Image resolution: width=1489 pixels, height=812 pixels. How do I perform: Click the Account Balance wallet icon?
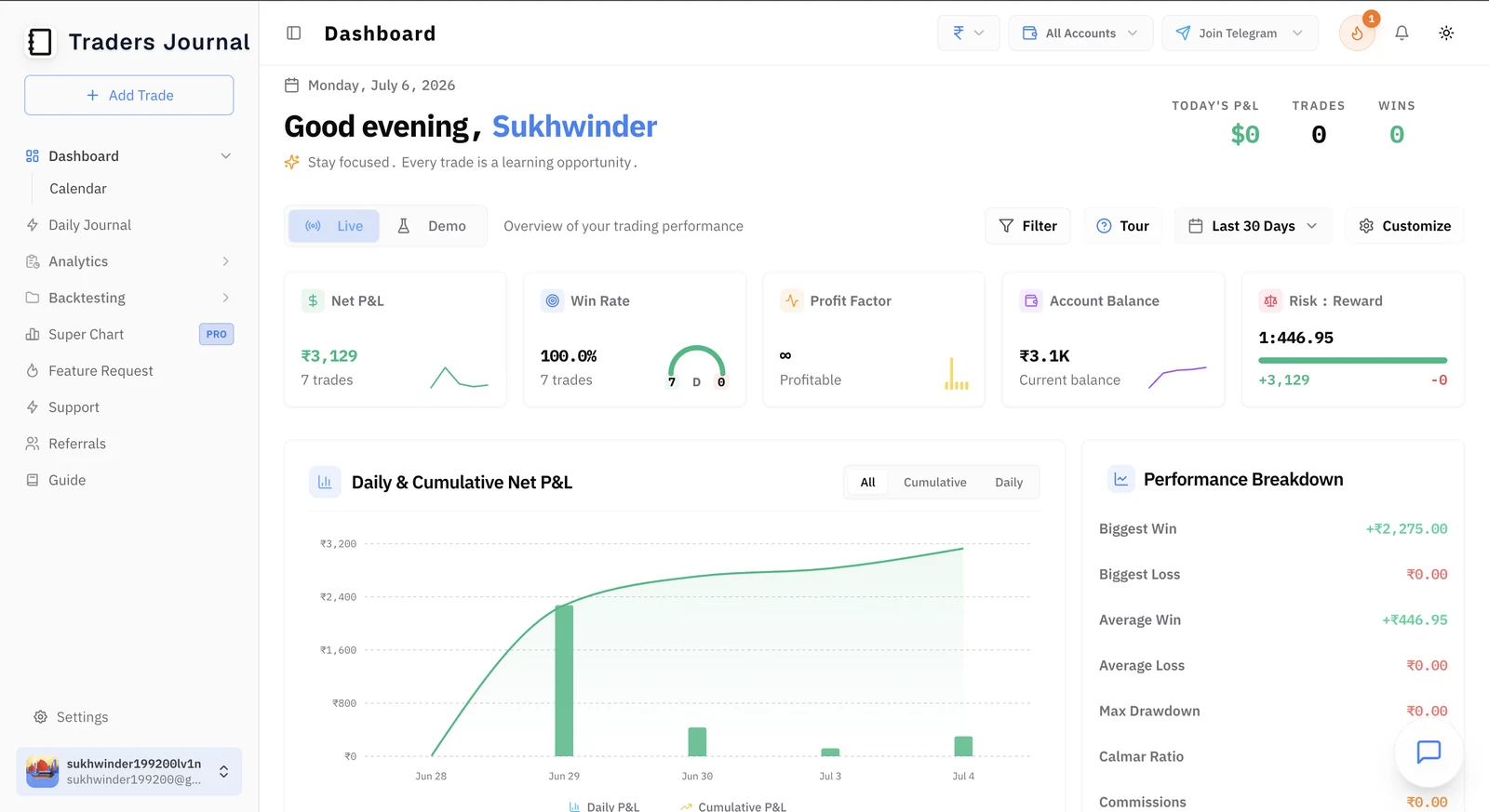click(x=1031, y=300)
